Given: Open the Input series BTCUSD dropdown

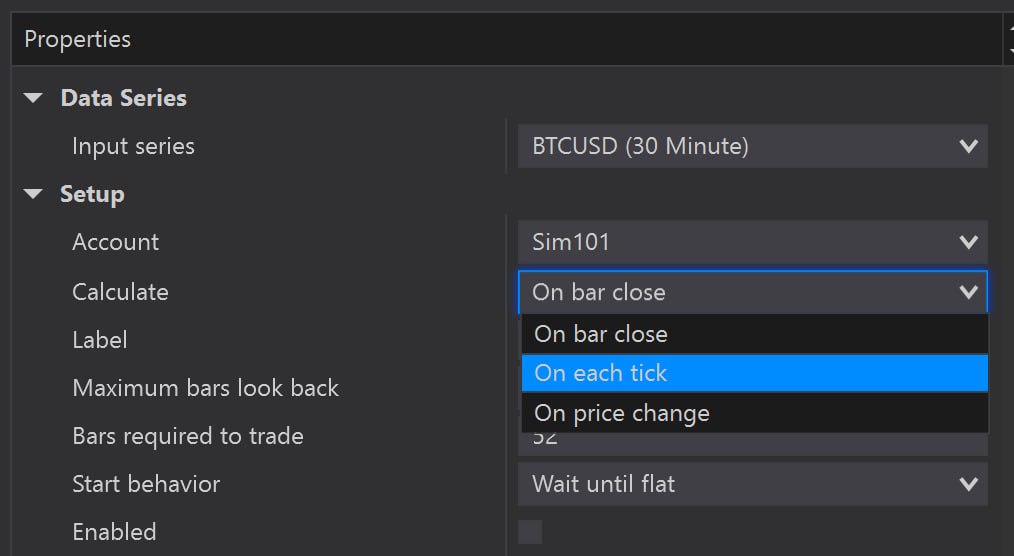Looking at the screenshot, I should [x=752, y=146].
